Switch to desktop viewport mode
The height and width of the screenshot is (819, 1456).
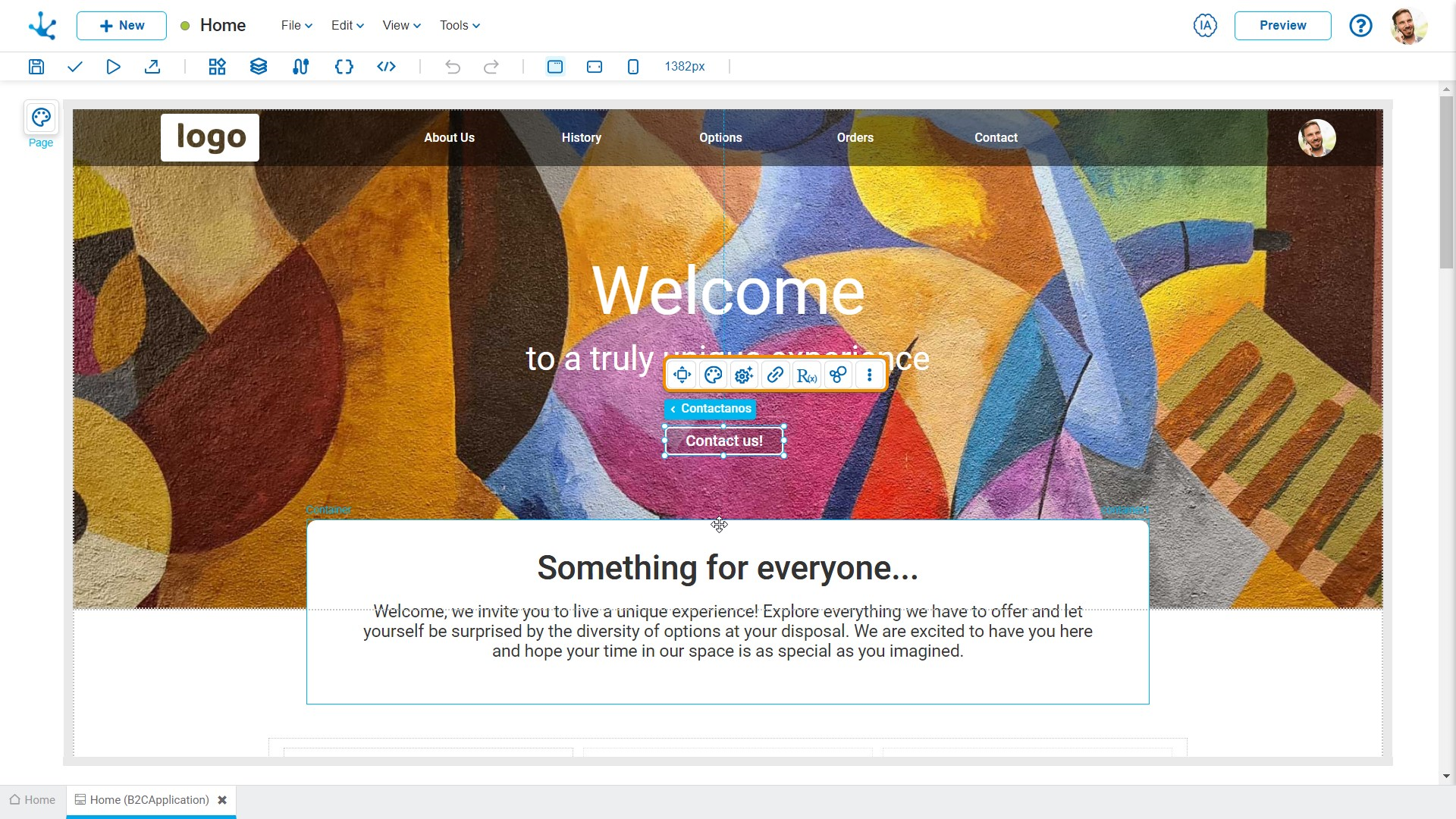coord(555,67)
